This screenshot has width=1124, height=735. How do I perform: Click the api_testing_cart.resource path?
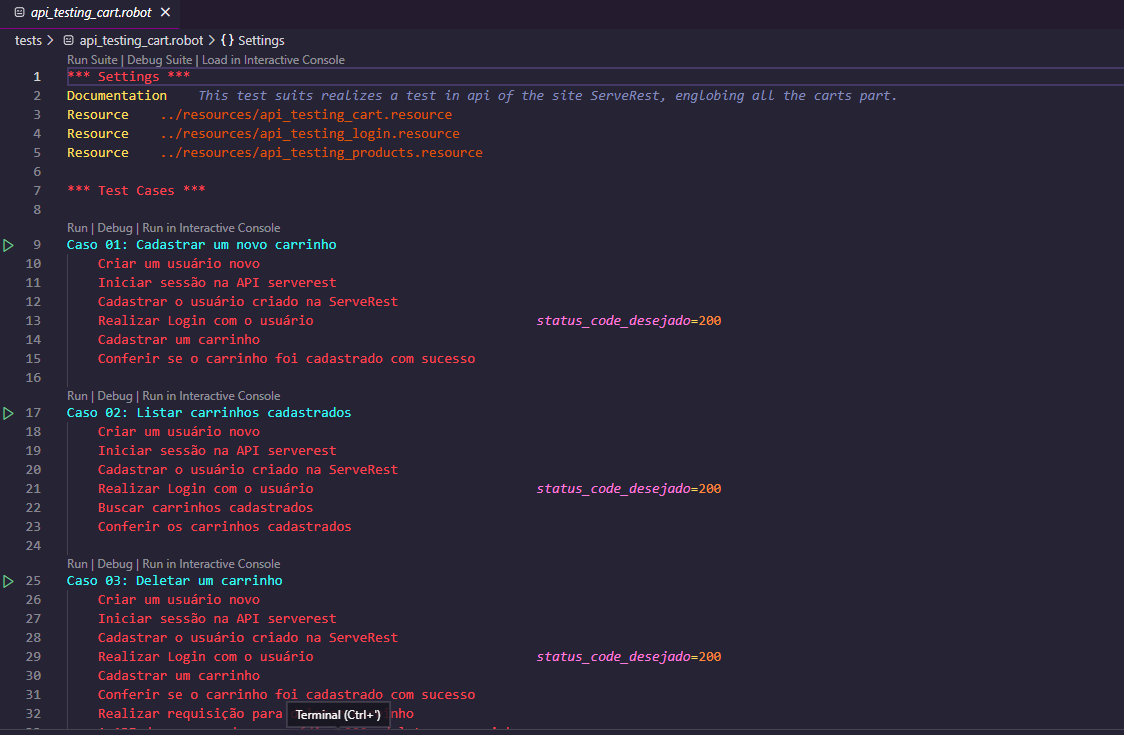point(306,115)
